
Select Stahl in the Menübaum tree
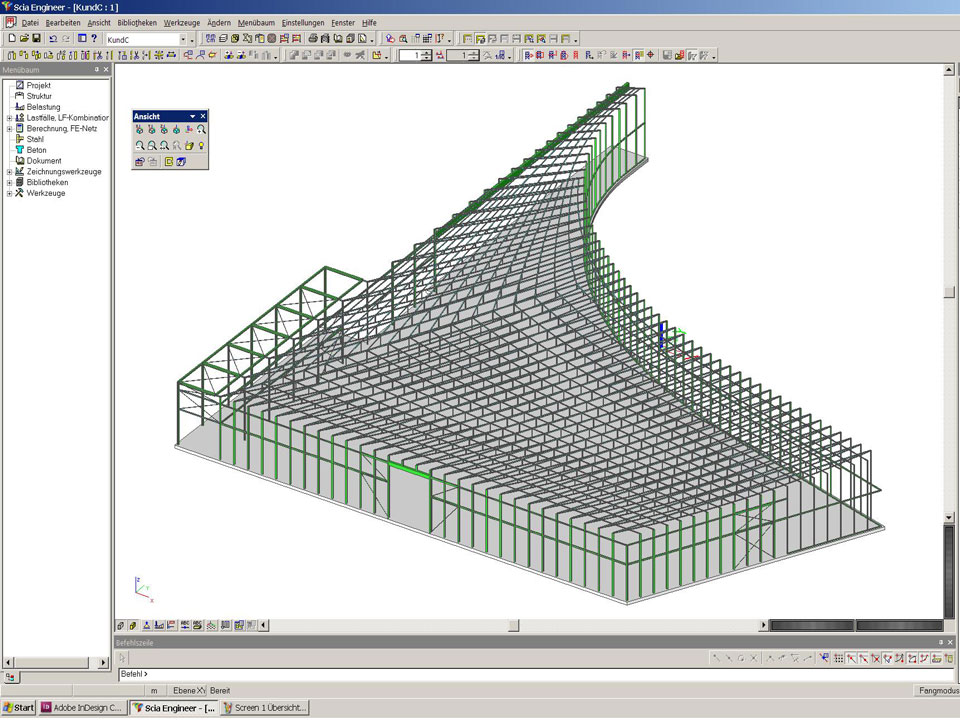click(x=35, y=139)
